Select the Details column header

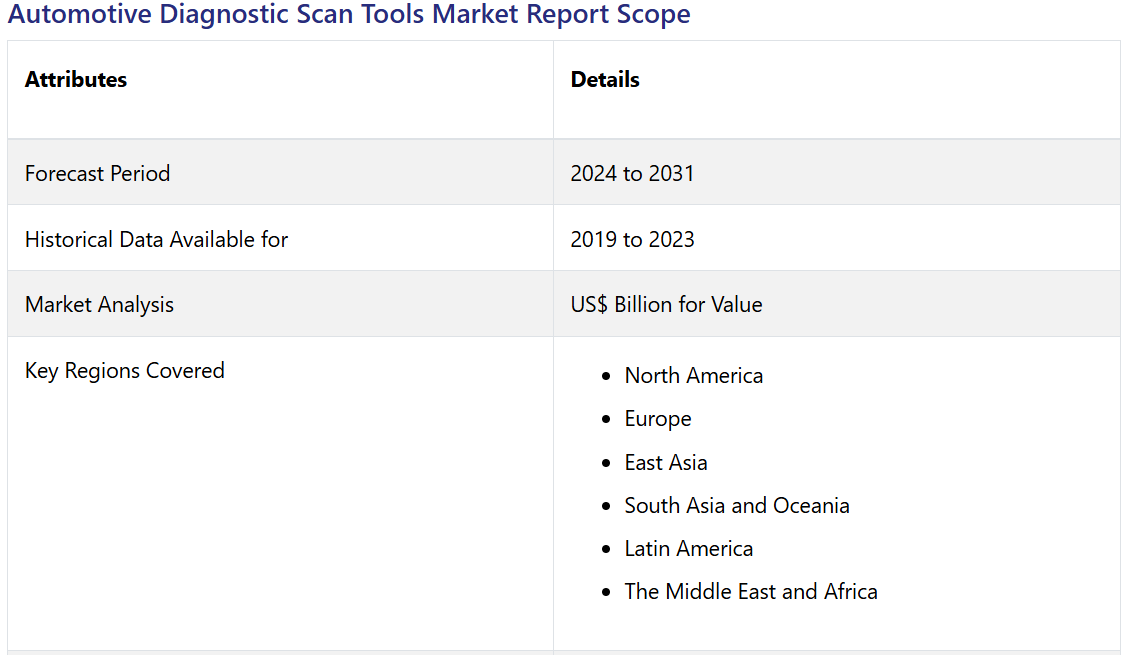[605, 80]
